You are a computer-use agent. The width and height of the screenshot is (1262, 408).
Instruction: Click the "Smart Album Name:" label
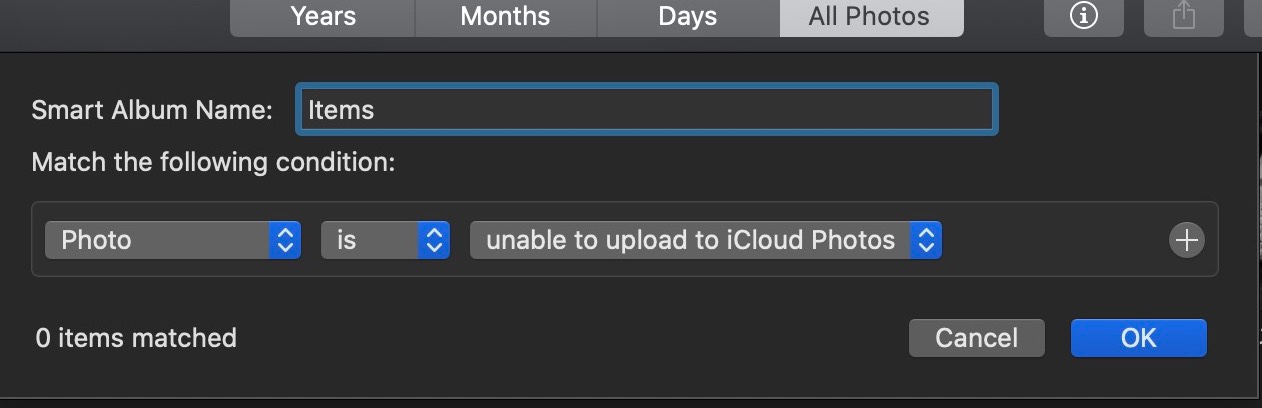click(x=152, y=110)
